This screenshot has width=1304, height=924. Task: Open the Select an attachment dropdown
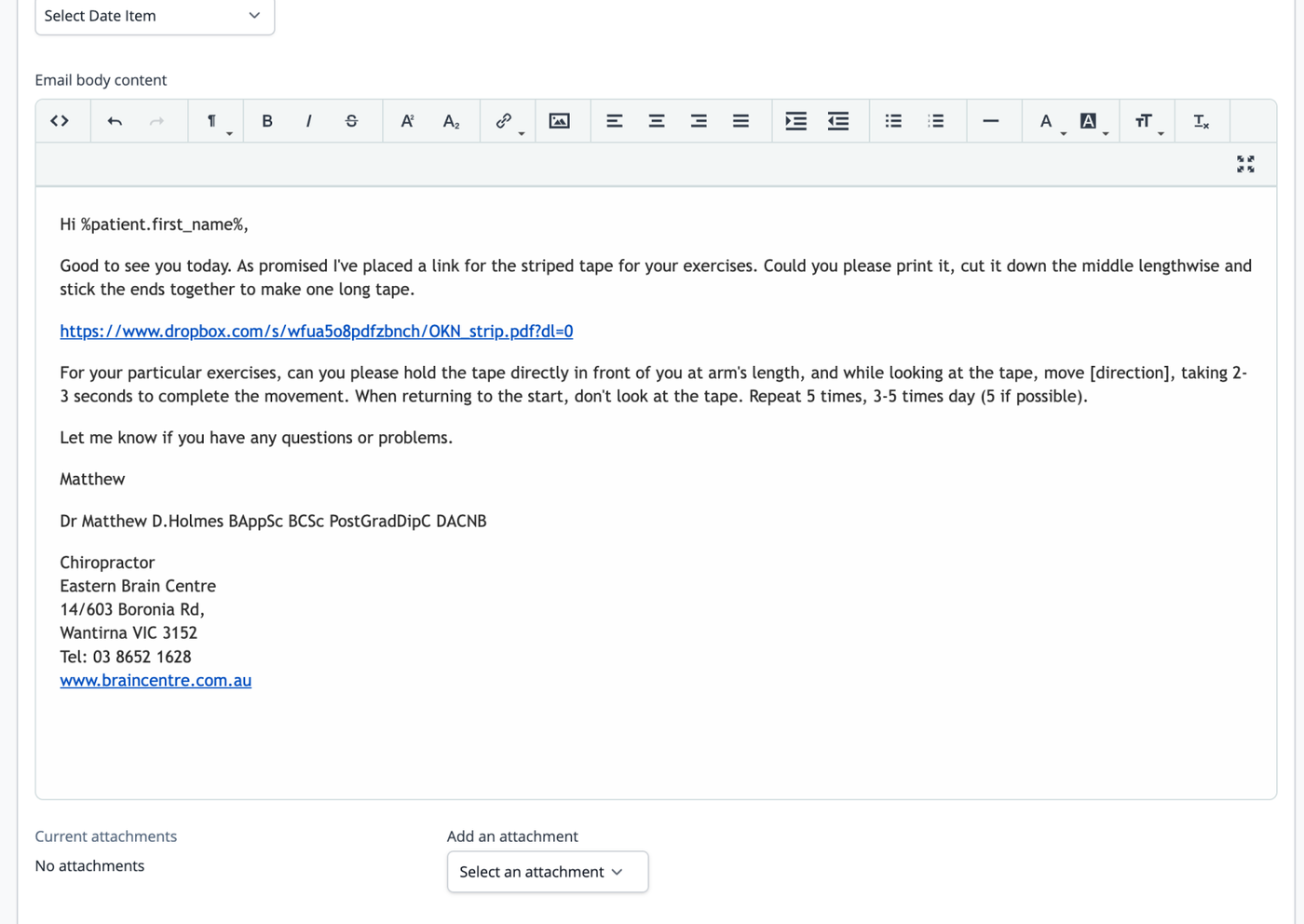click(548, 872)
